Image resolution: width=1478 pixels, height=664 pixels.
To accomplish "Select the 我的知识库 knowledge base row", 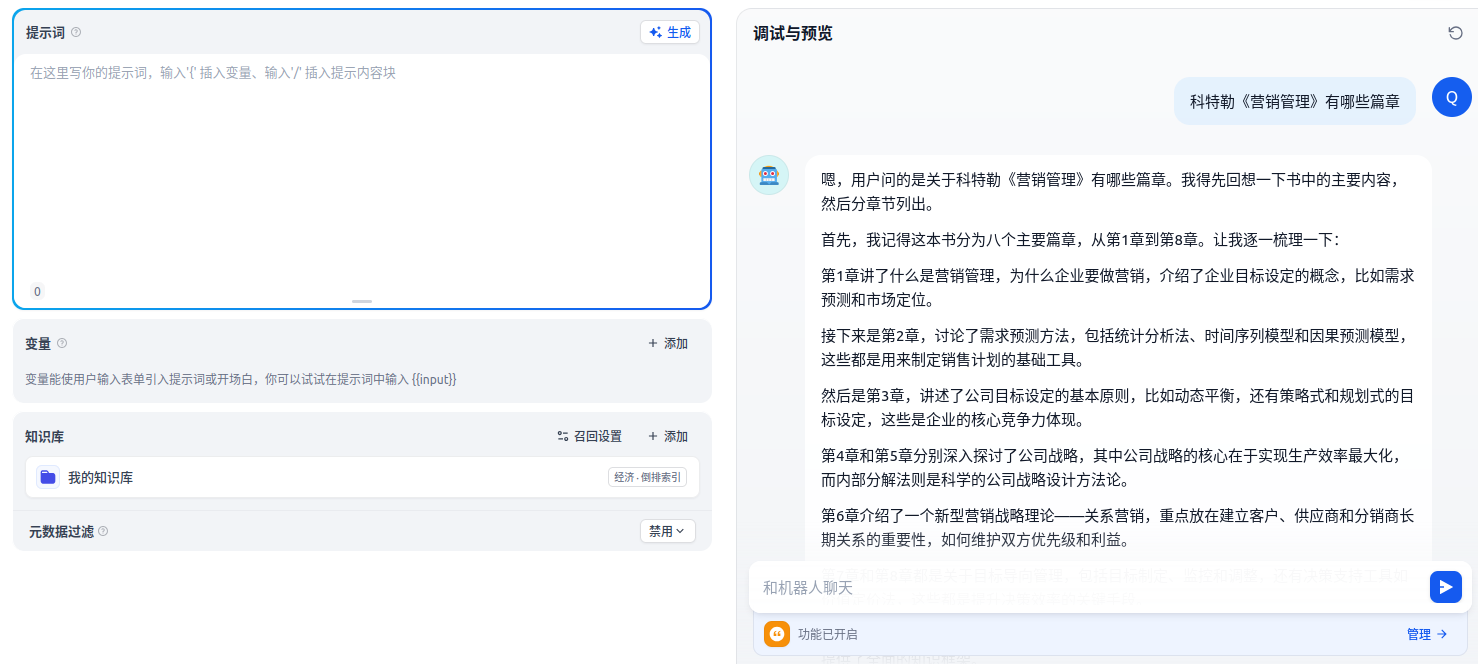I will [362, 477].
